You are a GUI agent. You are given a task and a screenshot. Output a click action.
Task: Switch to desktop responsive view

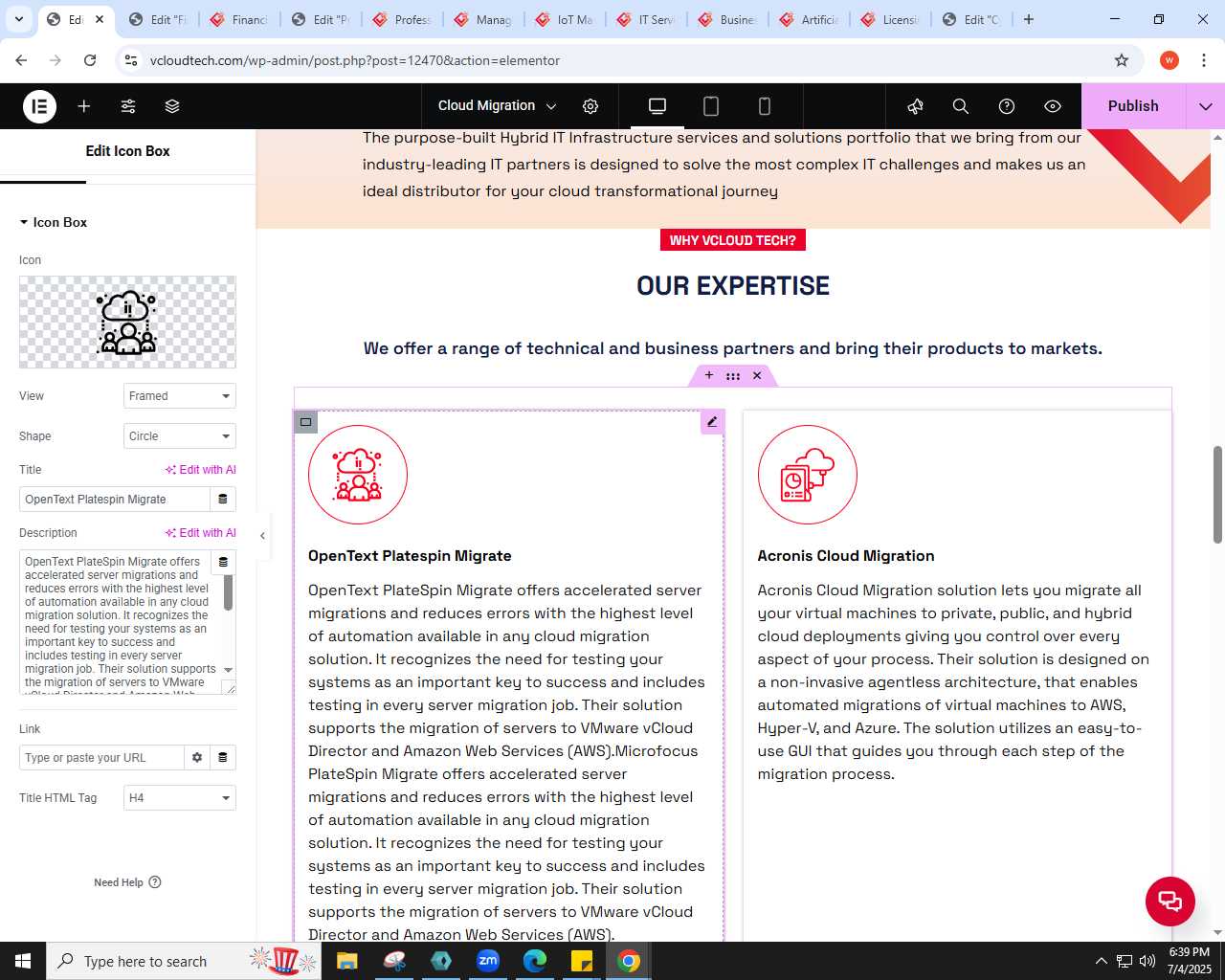click(657, 106)
